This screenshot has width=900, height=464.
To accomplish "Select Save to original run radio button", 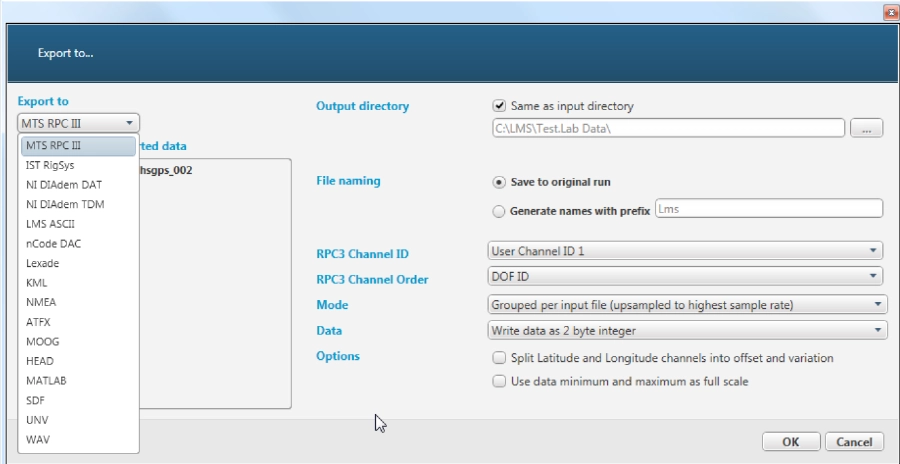I will point(499,183).
